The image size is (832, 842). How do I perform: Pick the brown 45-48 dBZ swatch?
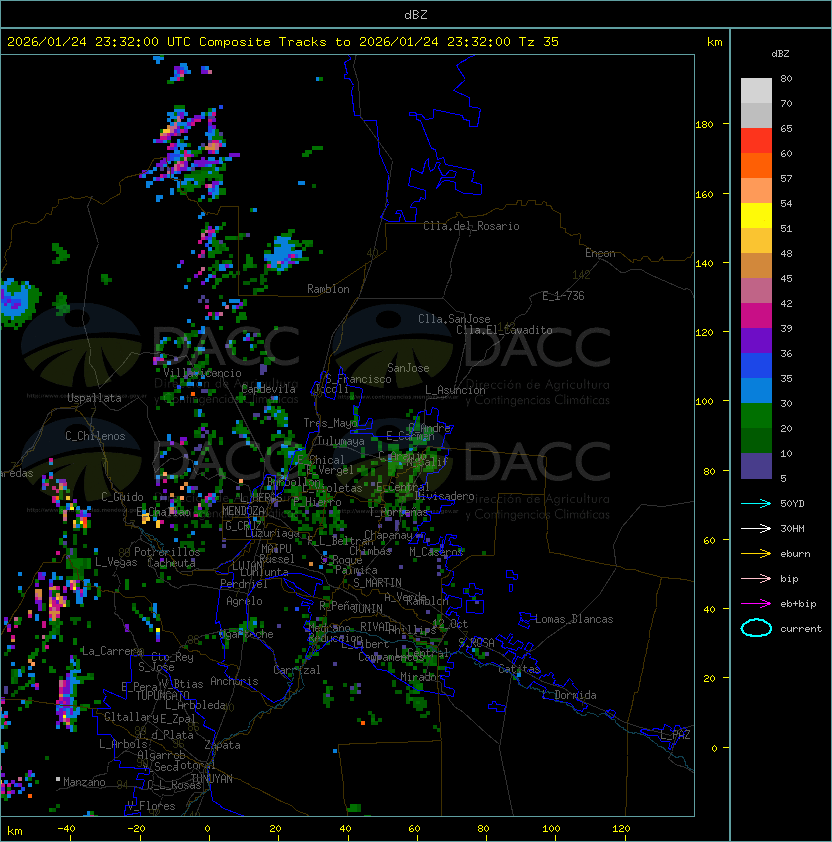tap(756, 266)
